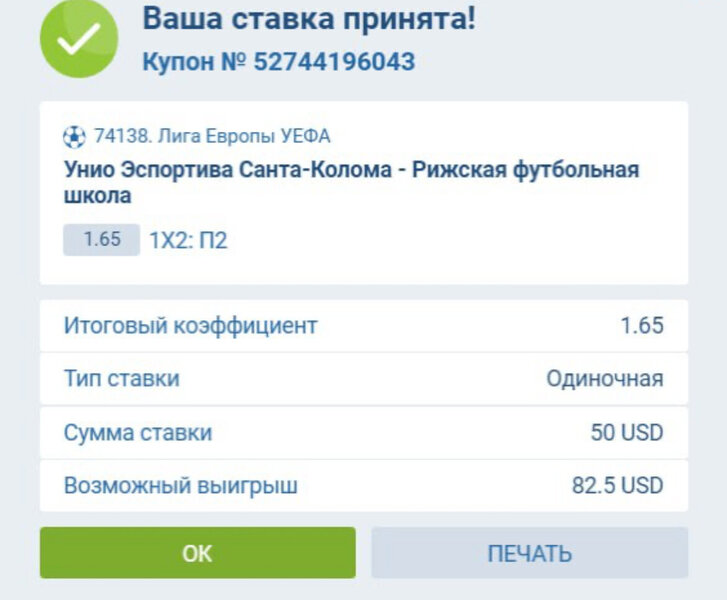Click the 1X2: П2 bet outcome text
The image size is (727, 600).
(x=188, y=241)
